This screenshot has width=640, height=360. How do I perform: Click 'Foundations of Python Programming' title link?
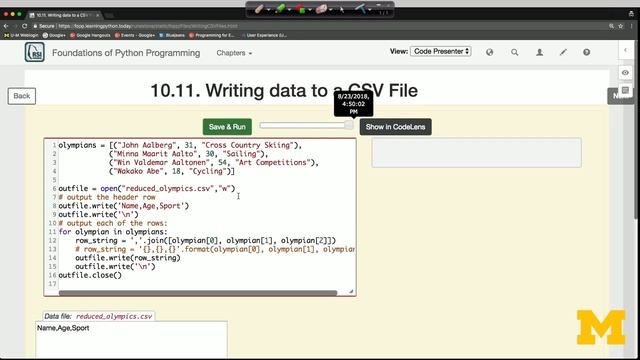coord(126,53)
